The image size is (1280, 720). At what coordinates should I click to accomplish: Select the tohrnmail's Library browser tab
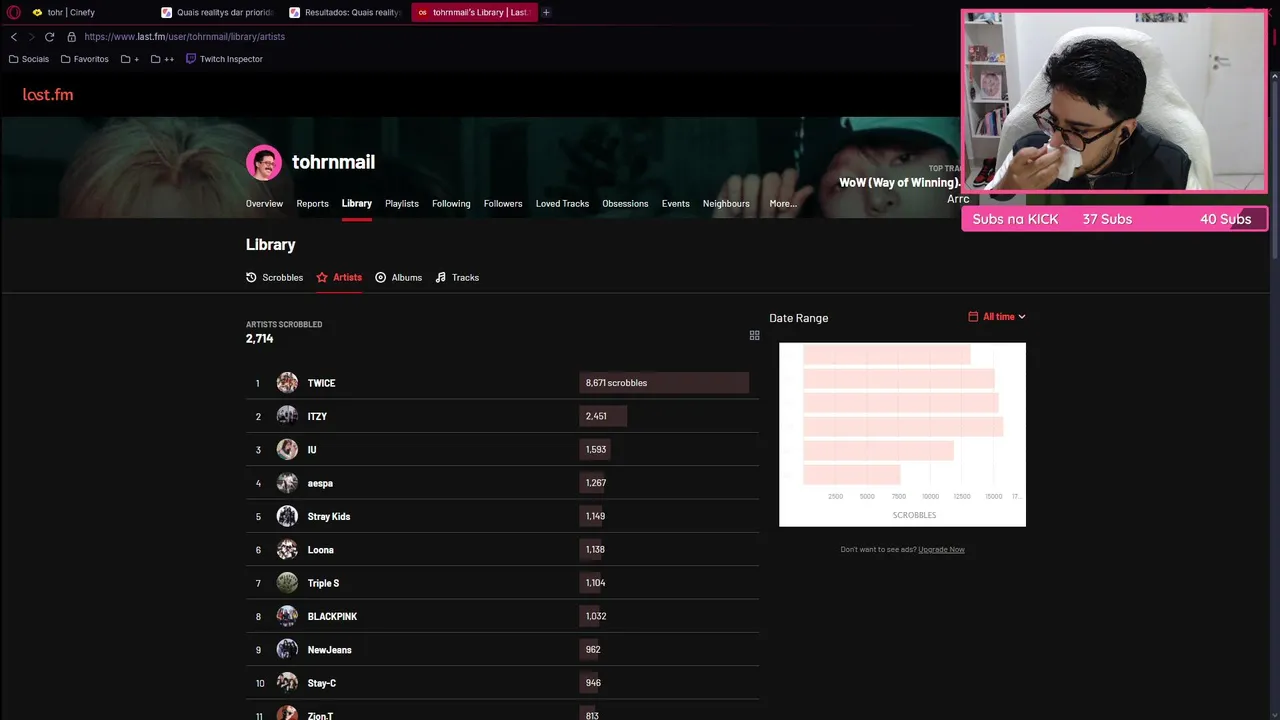click(x=473, y=13)
